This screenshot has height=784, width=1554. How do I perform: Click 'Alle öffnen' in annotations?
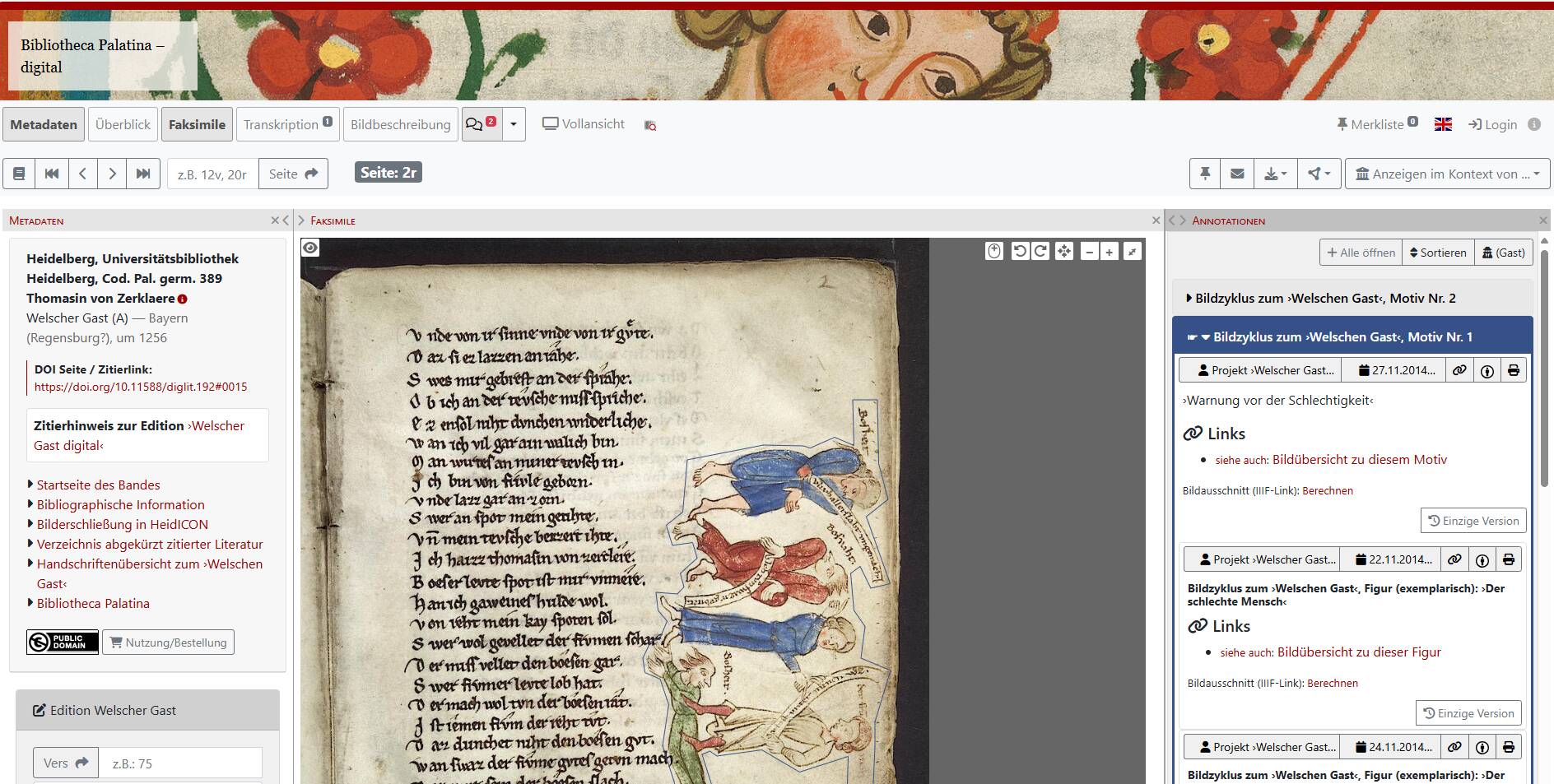(x=1361, y=253)
